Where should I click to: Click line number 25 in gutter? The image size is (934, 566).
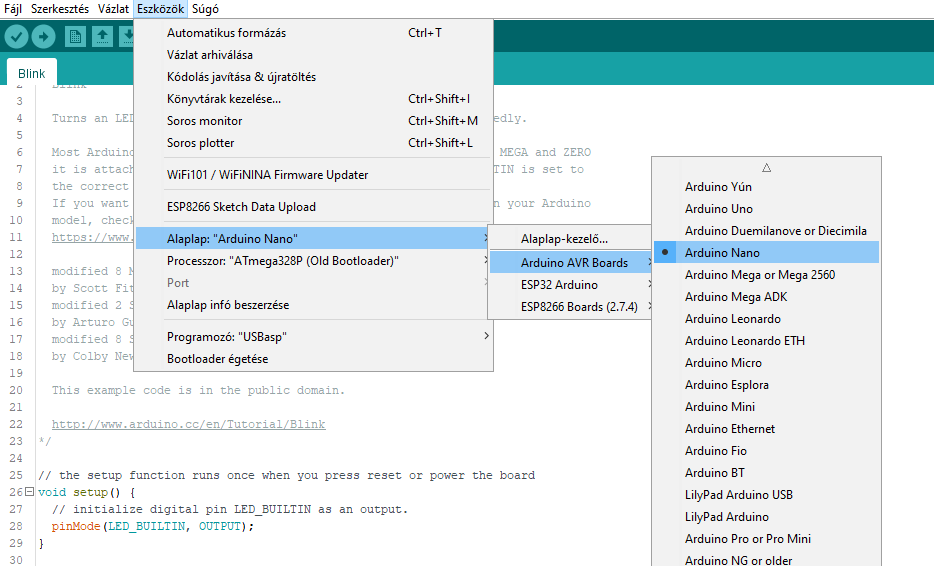16,475
